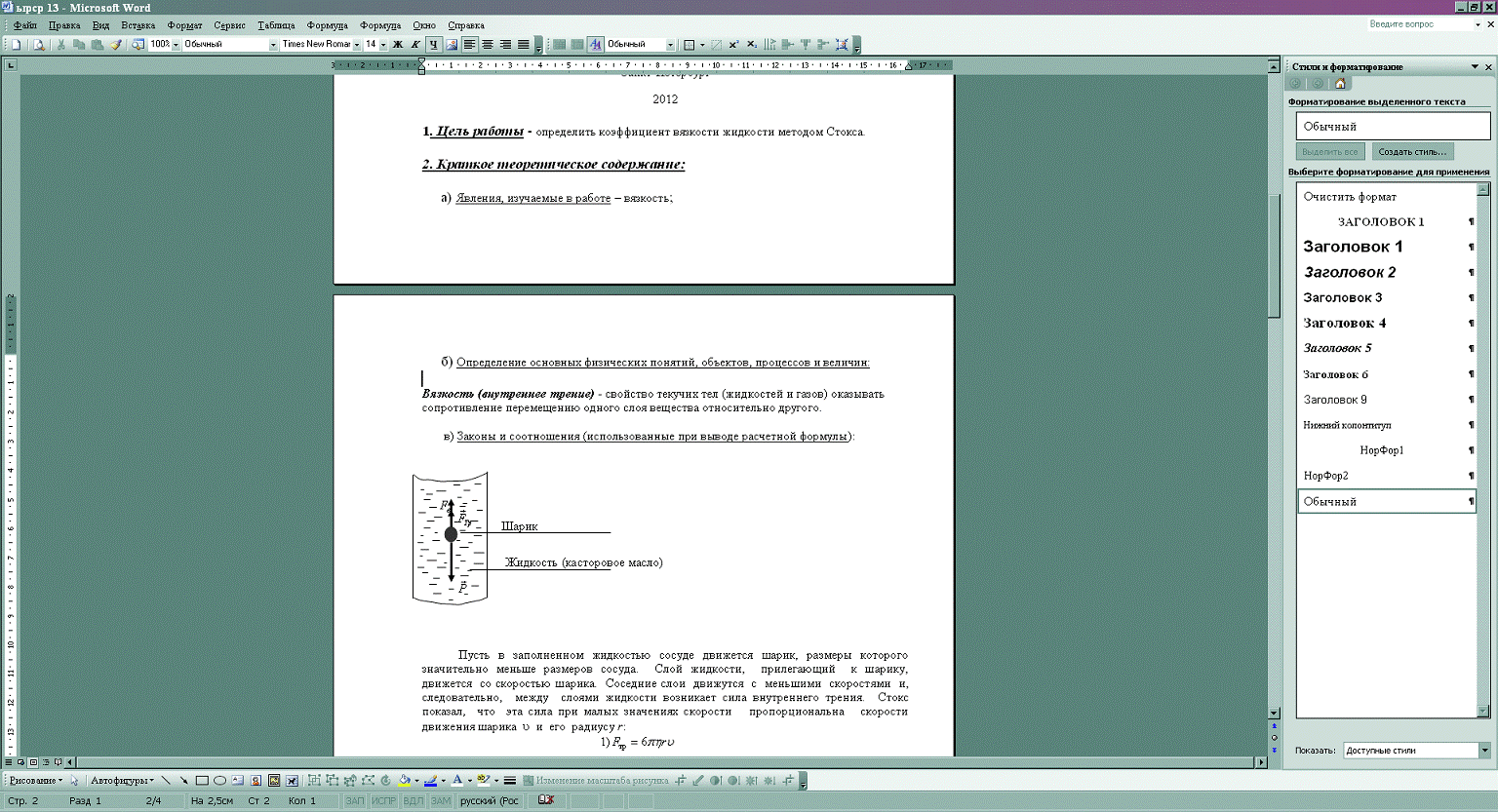The image size is (1498, 812).
Task: Apply the НорФор2 style
Action: tap(1386, 476)
